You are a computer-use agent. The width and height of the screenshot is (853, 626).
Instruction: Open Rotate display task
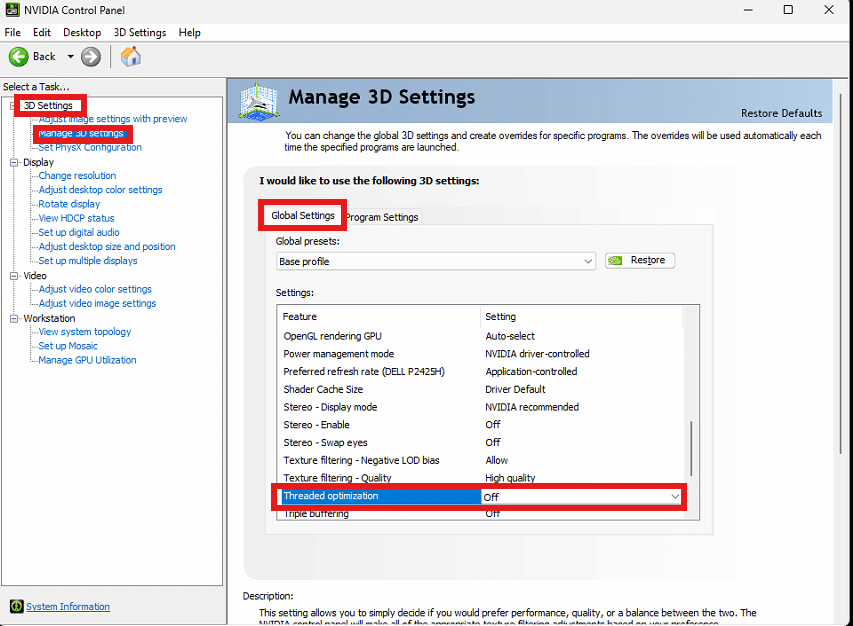tap(69, 204)
